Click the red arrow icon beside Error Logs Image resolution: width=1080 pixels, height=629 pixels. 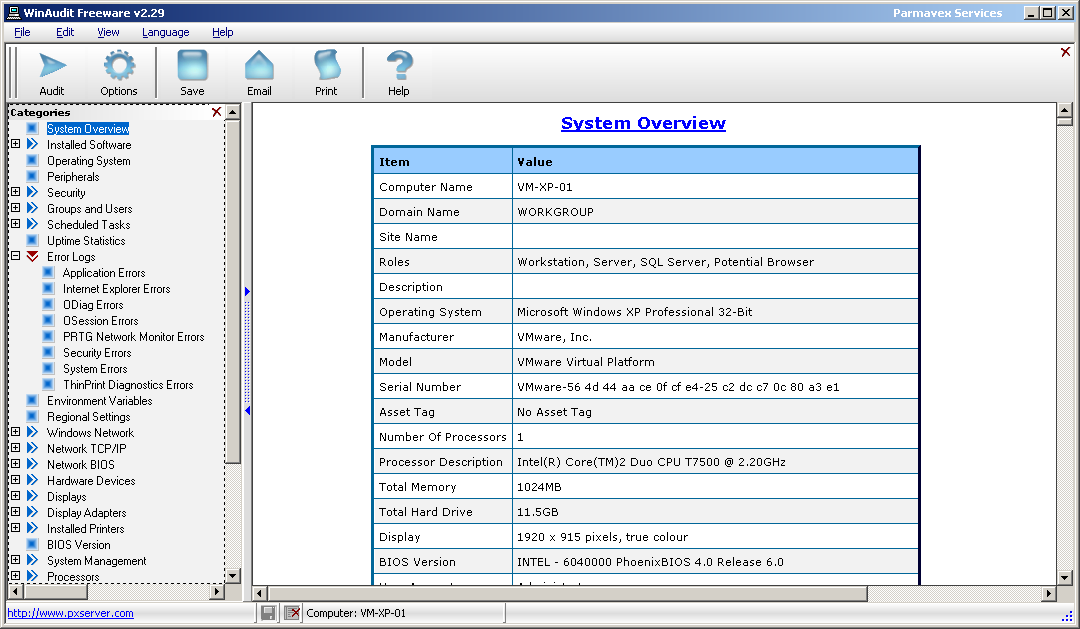(x=32, y=256)
